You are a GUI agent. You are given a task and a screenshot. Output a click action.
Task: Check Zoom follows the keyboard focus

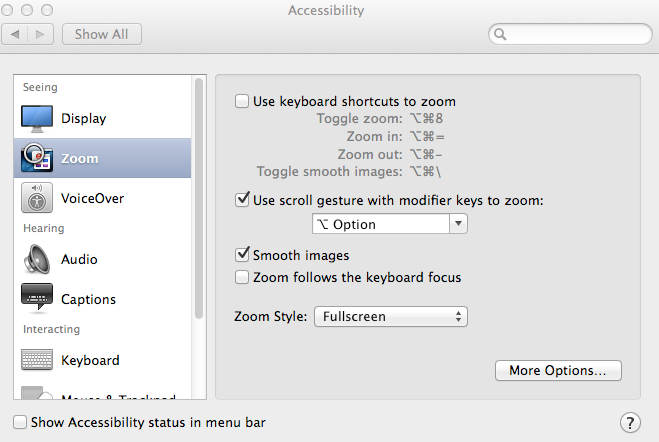coord(242,277)
